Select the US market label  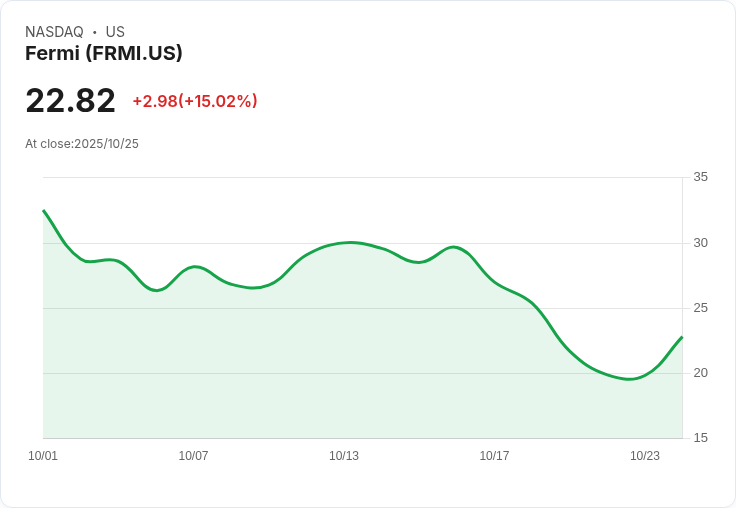point(115,32)
